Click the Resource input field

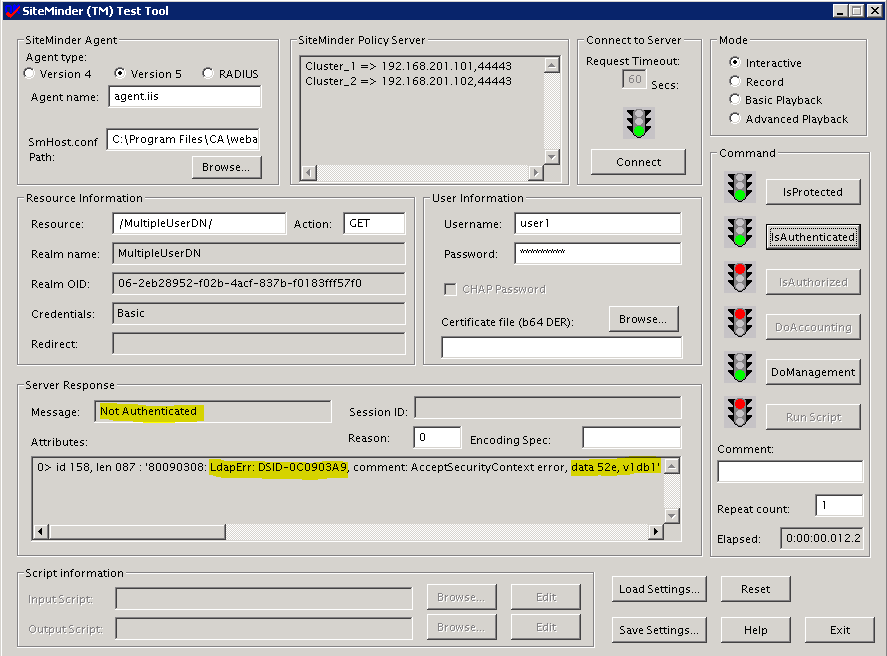(199, 223)
